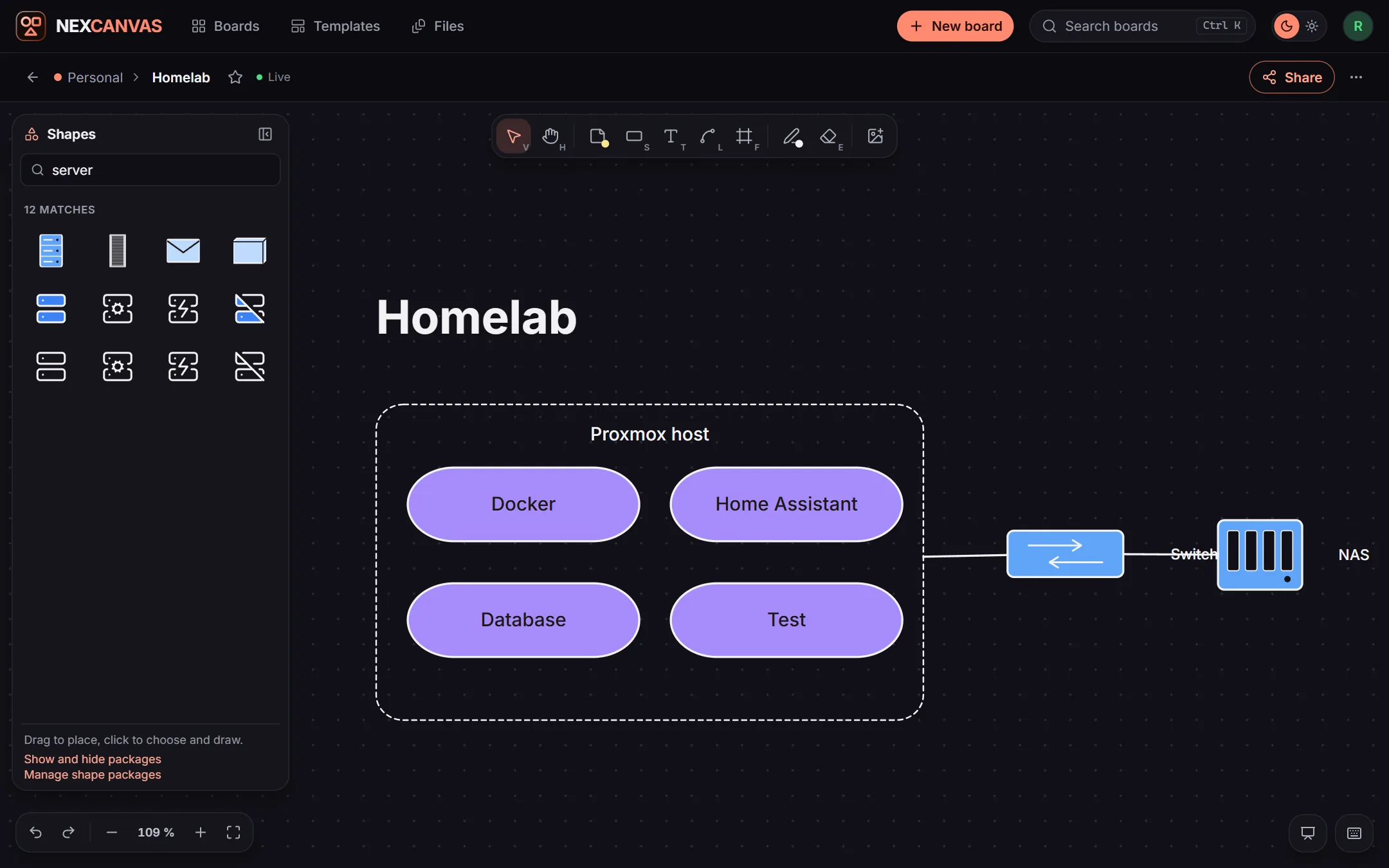
Task: Open Manage shape packages link
Action: click(93, 775)
